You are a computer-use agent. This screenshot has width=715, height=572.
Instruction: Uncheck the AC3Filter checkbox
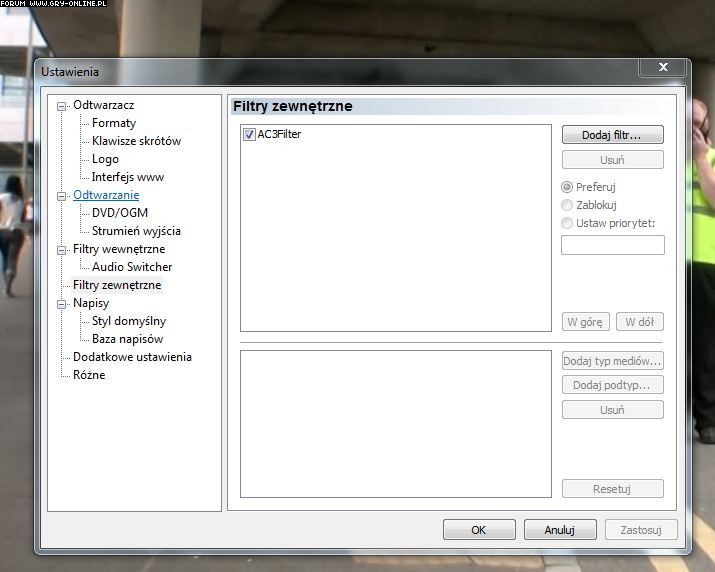[249, 135]
